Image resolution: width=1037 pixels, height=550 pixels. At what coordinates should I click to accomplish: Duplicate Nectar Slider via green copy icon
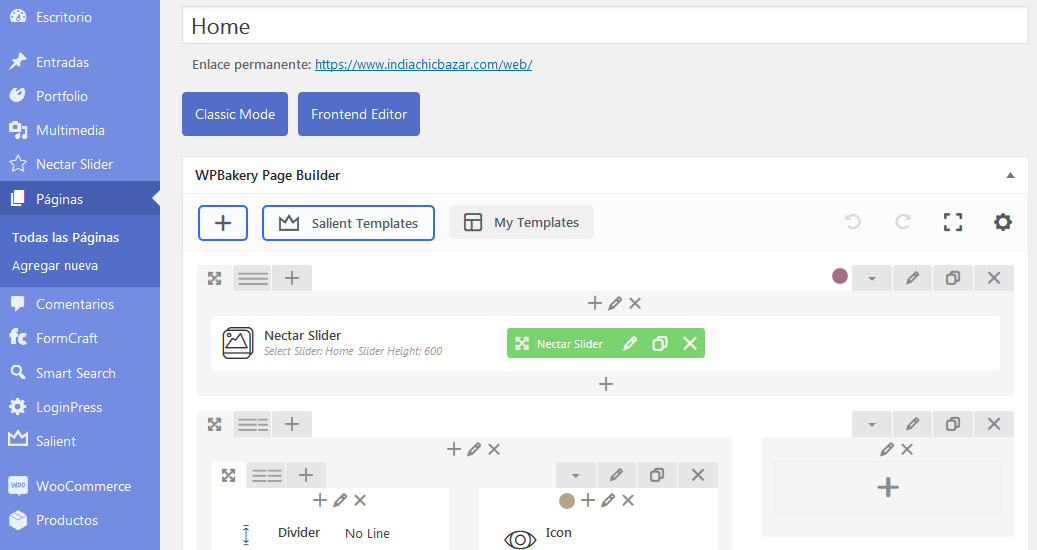click(x=659, y=343)
